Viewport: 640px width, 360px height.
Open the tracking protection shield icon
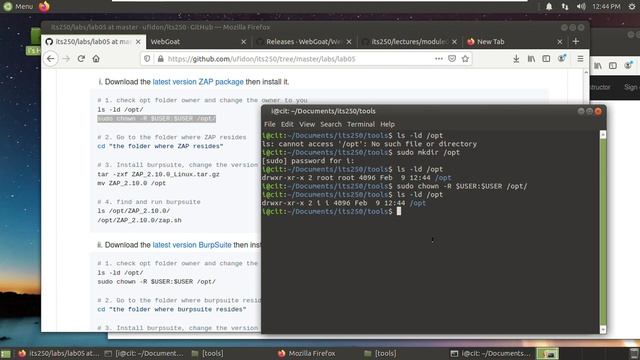point(147,59)
